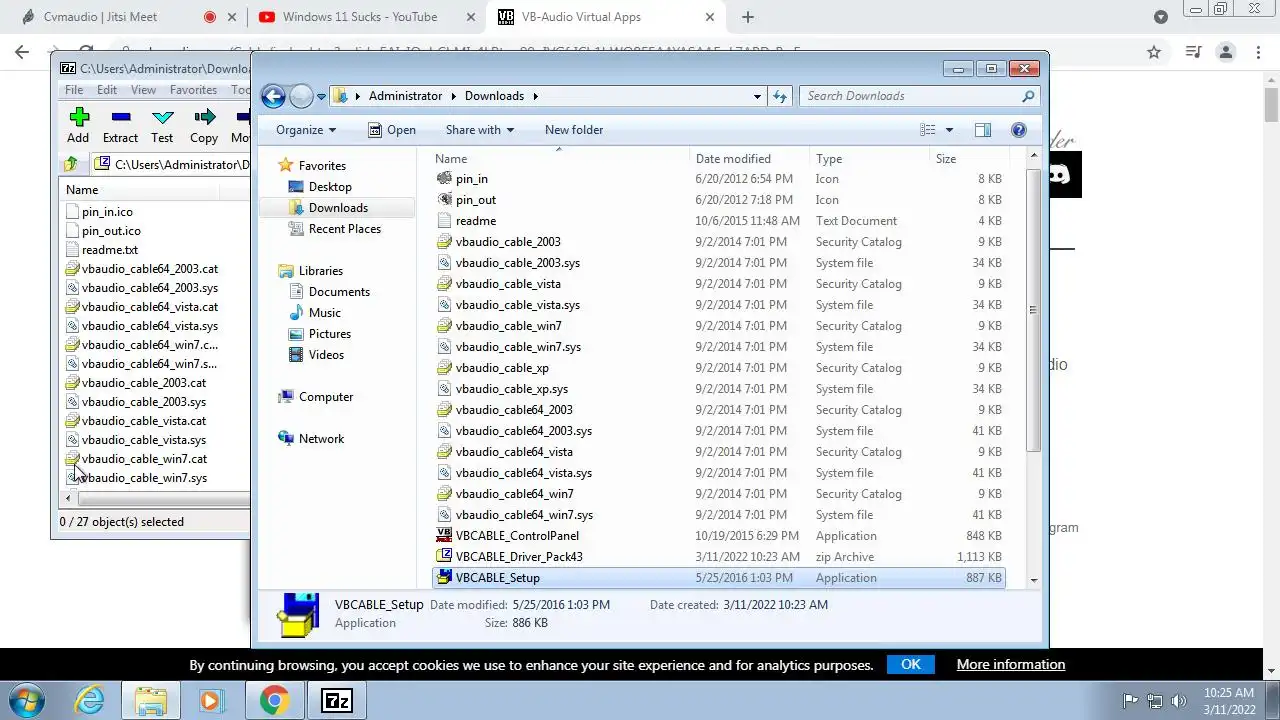The height and width of the screenshot is (720, 1280).
Task: Go up one folder in 7-Zip
Action: tap(71, 164)
